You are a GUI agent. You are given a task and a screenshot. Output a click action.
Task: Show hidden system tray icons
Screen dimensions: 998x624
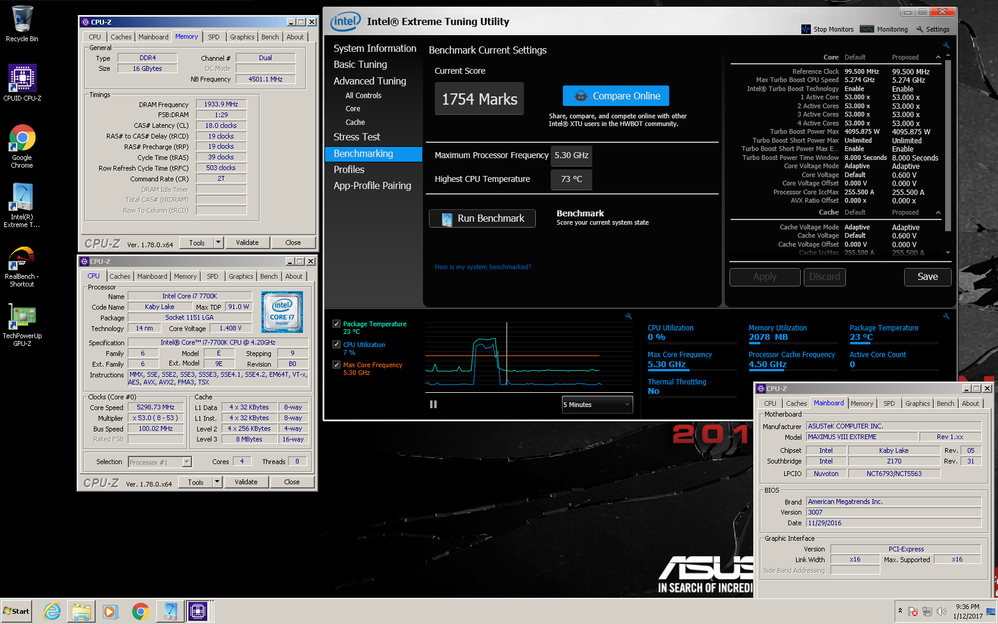coord(900,611)
